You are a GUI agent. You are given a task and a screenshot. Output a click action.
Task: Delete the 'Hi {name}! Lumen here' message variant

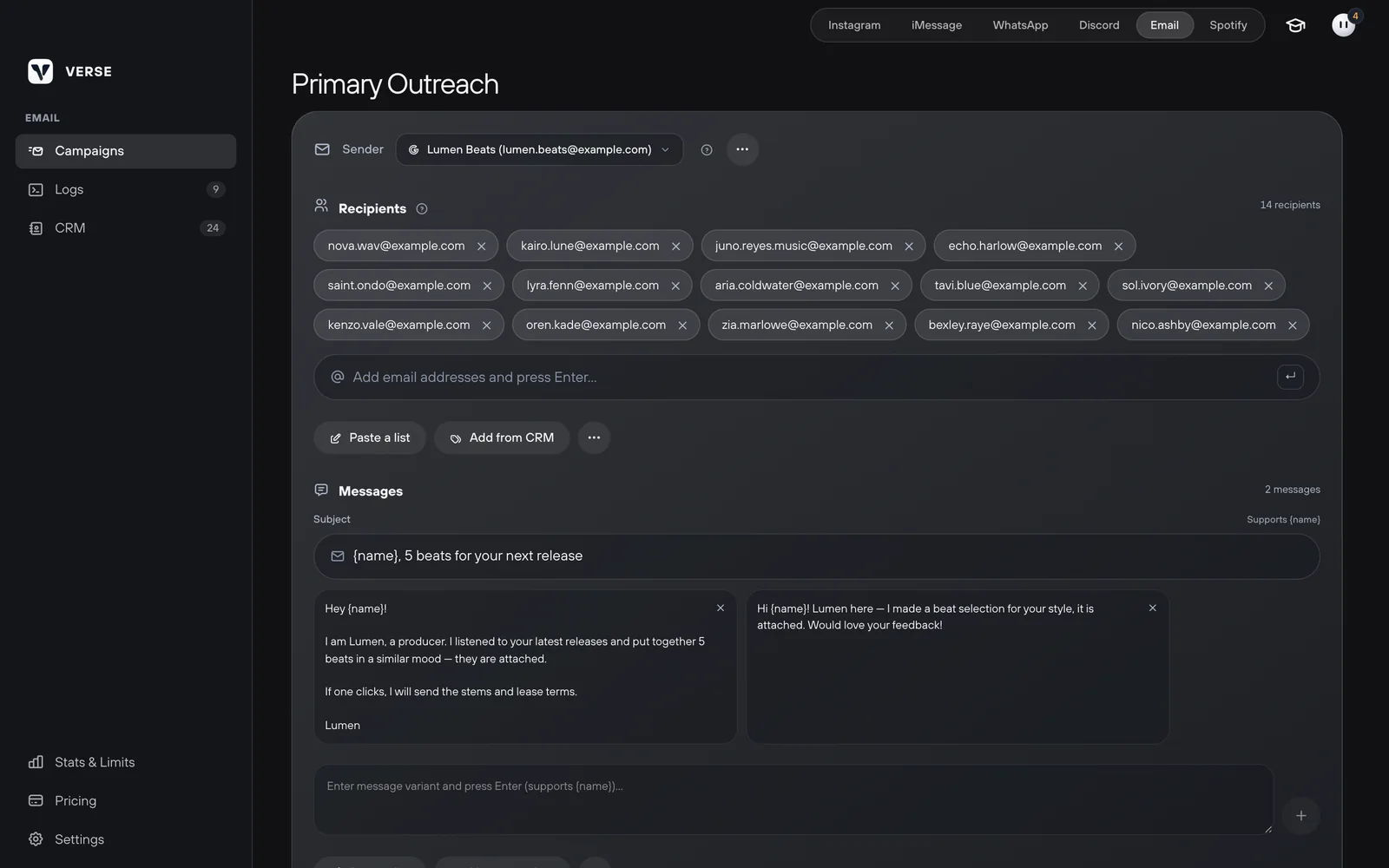pyautogui.click(x=1153, y=608)
